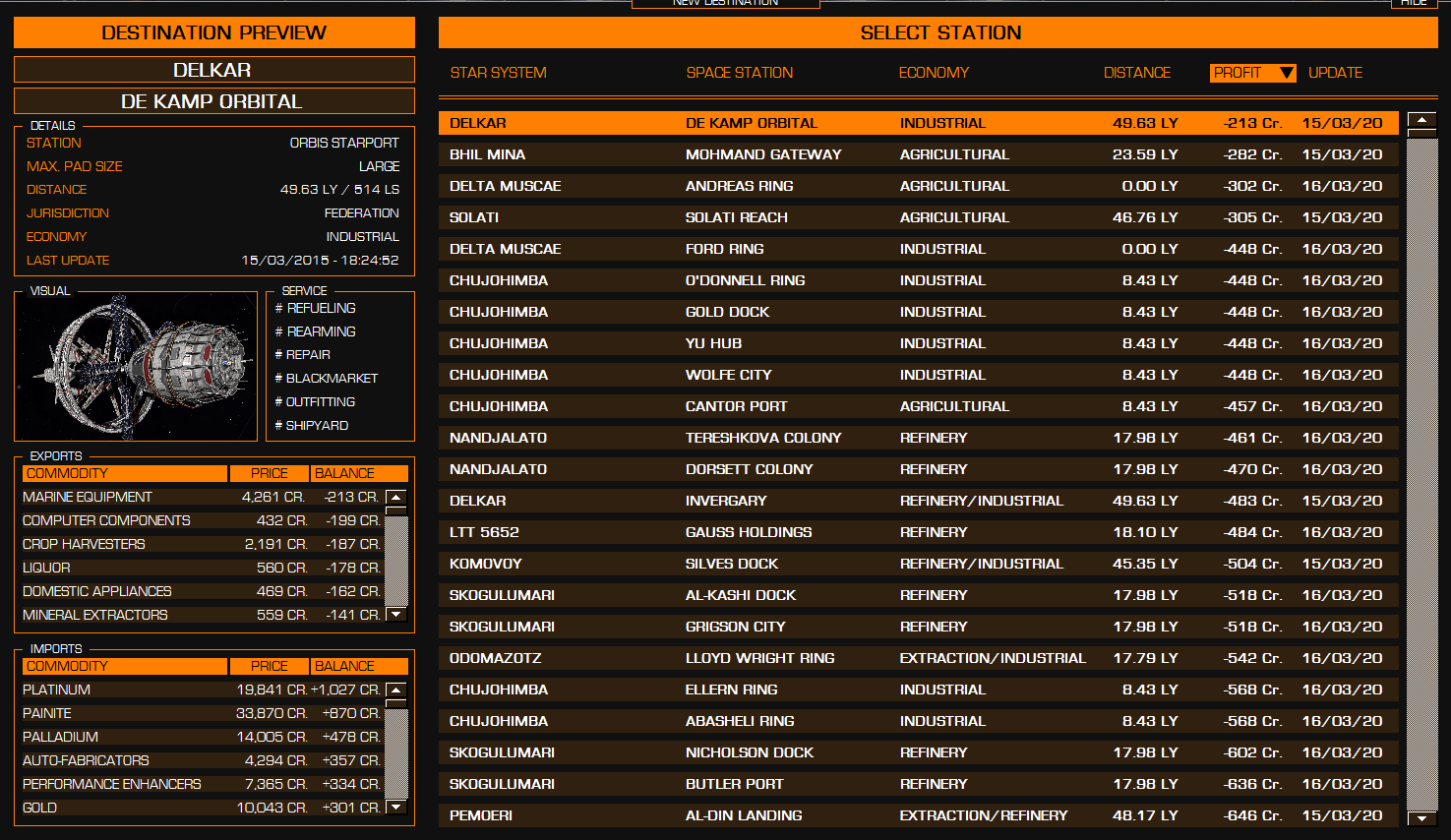Screen dimensions: 1451x840
Task: Select the Yu Hub station row
Action: (918, 343)
